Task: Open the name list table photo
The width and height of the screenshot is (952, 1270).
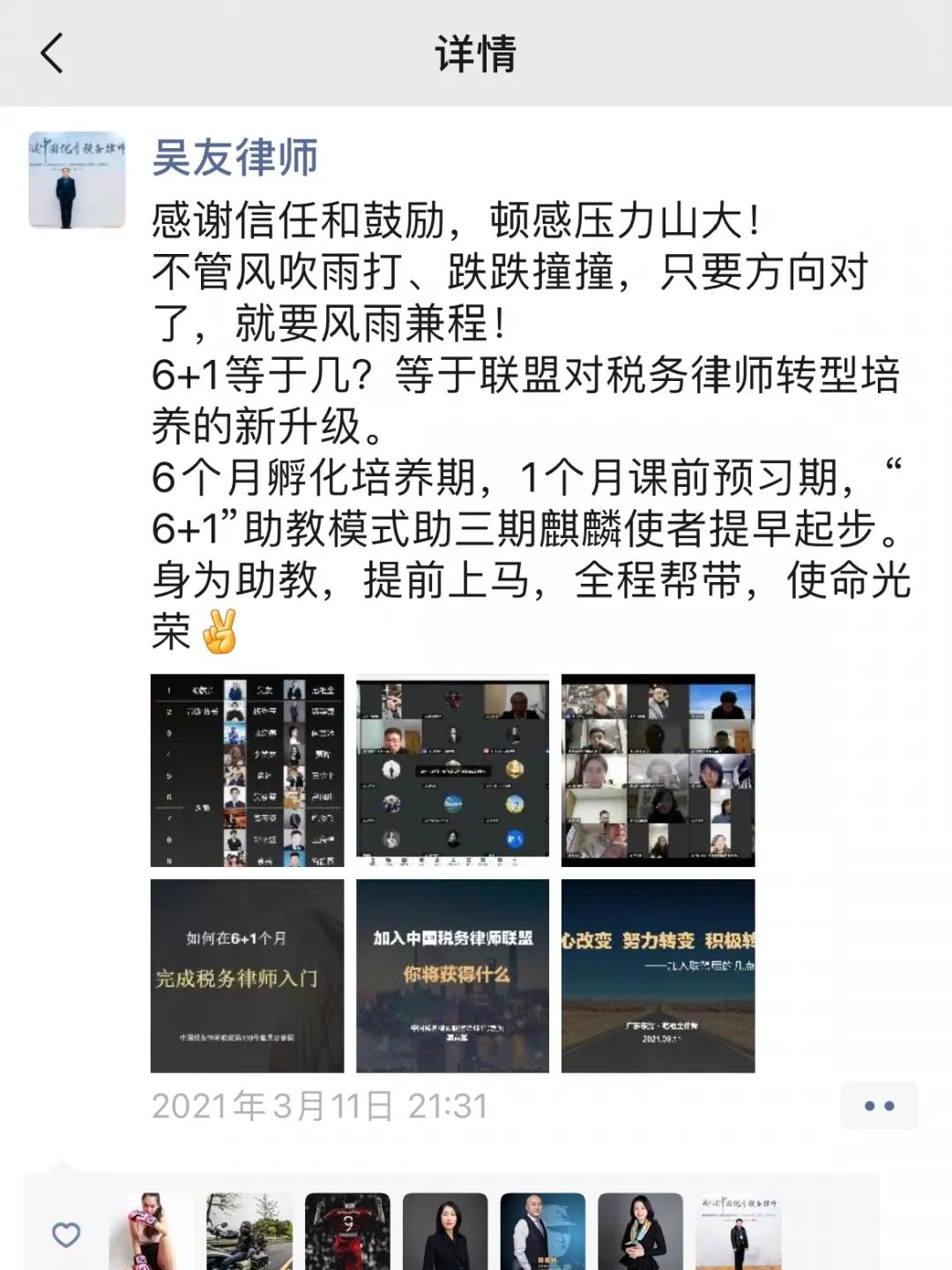Action: (248, 771)
